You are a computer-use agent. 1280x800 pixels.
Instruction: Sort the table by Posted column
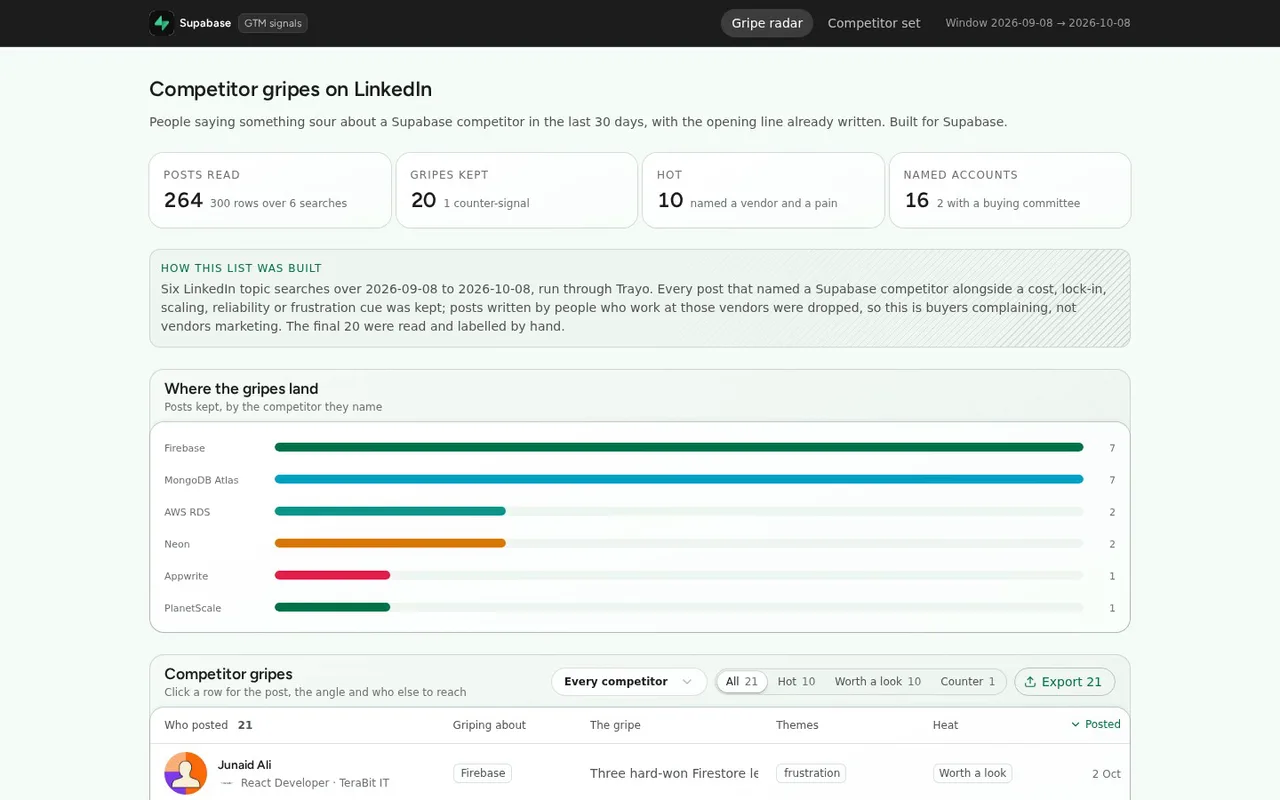[x=1096, y=724]
